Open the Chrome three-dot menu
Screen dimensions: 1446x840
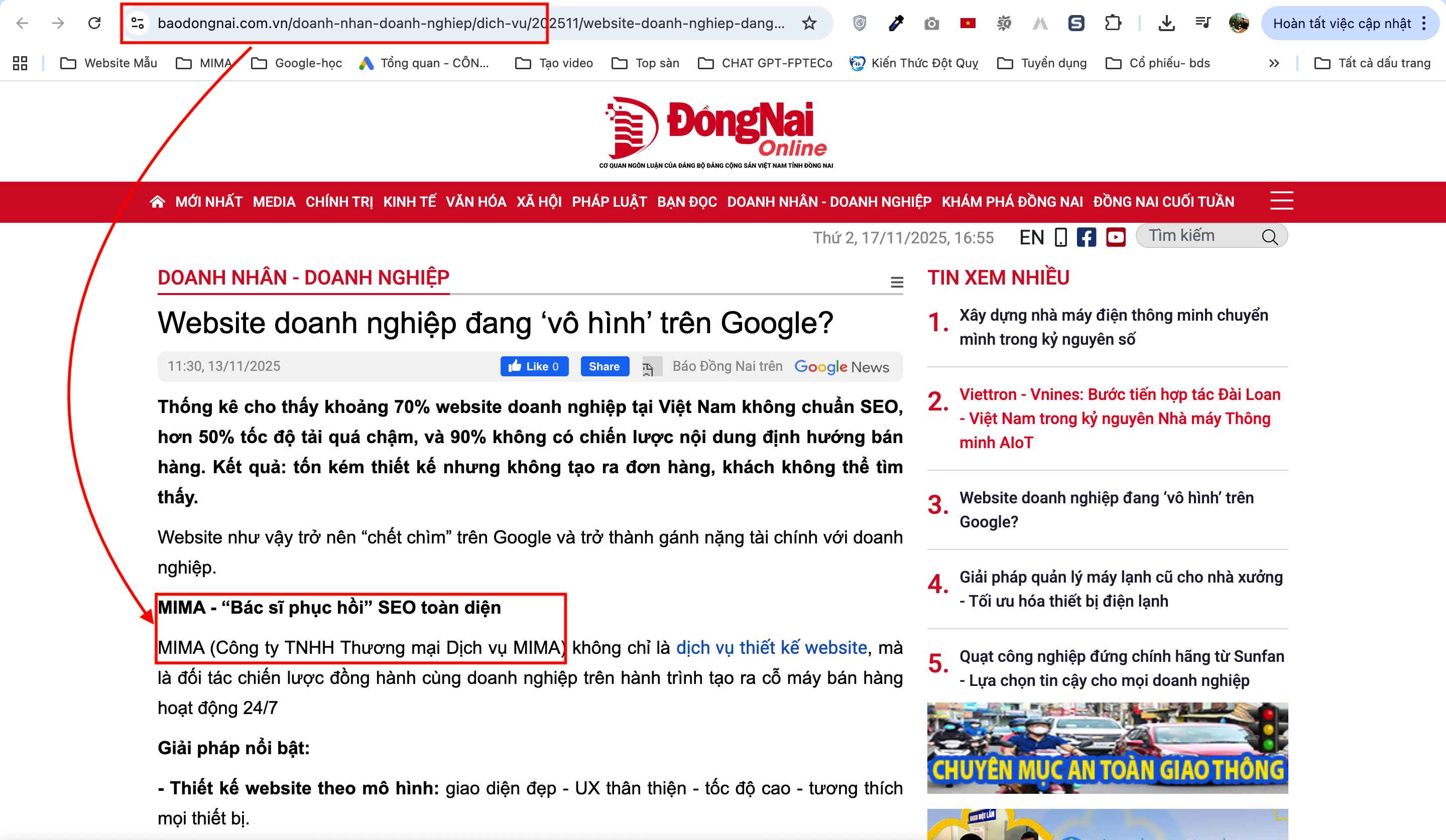1424,23
